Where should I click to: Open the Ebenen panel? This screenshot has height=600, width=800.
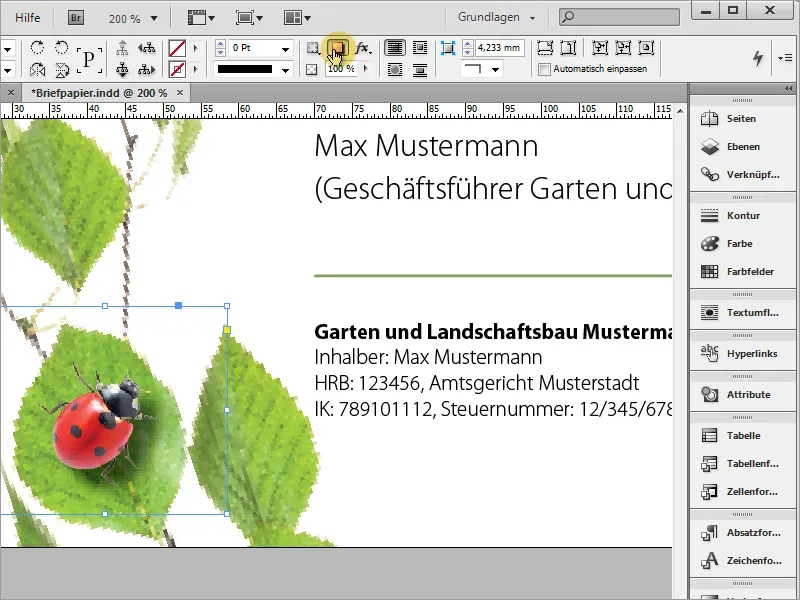(x=743, y=147)
